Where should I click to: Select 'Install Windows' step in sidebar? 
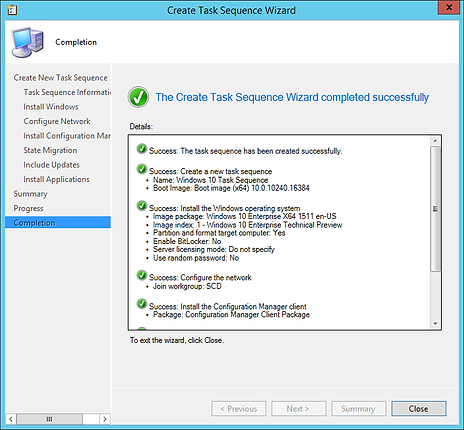coord(51,107)
